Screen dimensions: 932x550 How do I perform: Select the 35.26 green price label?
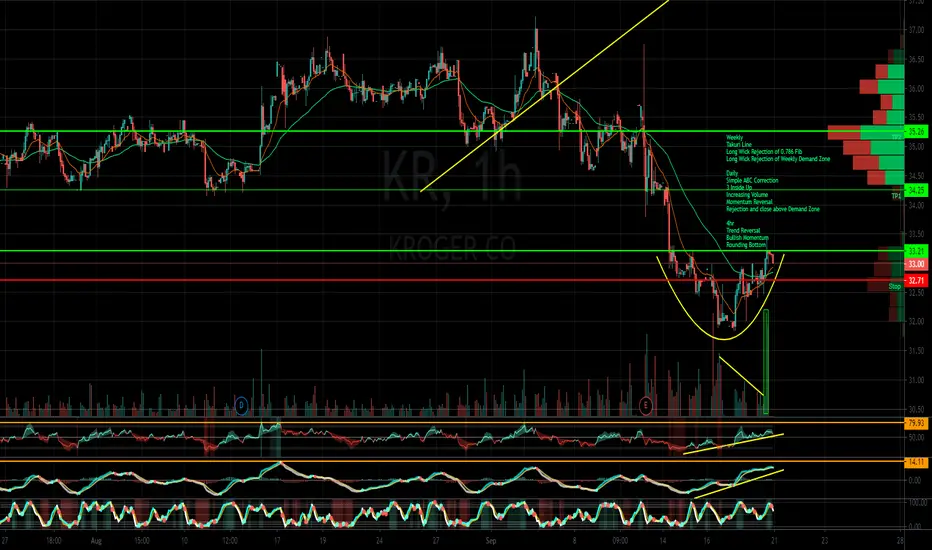tap(915, 131)
